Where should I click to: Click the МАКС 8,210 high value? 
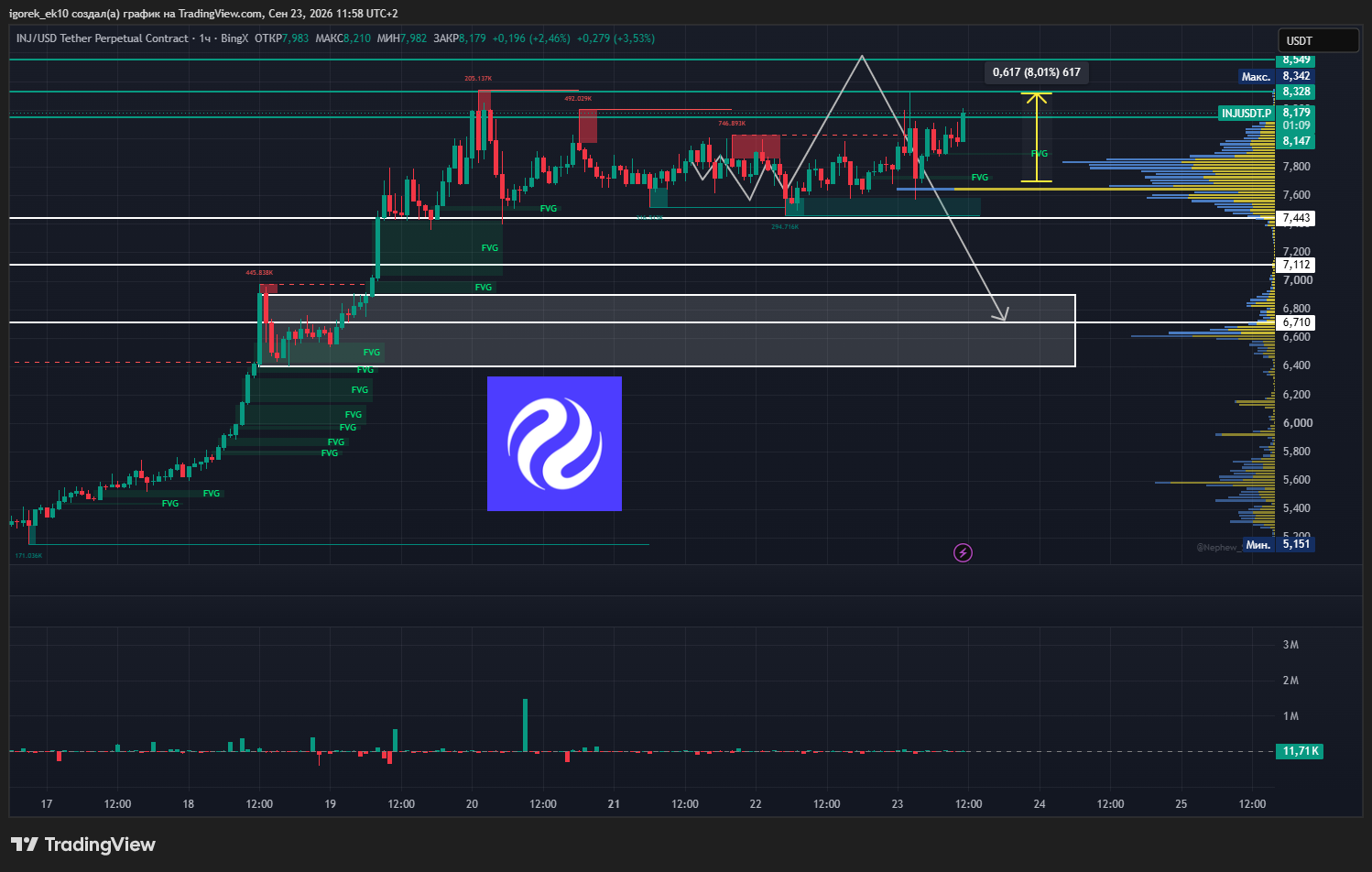coord(343,38)
